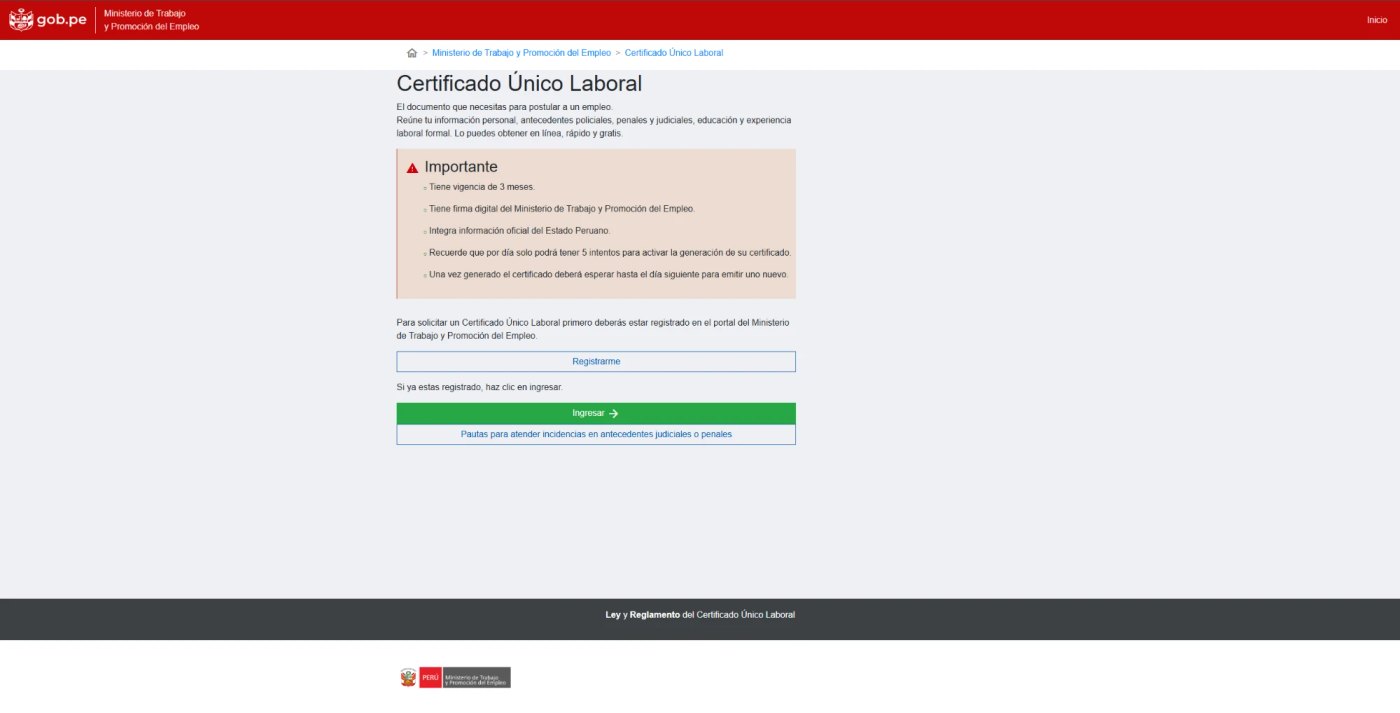The width and height of the screenshot is (1400, 713).
Task: Open the home icon in breadcrumb
Action: (412, 53)
